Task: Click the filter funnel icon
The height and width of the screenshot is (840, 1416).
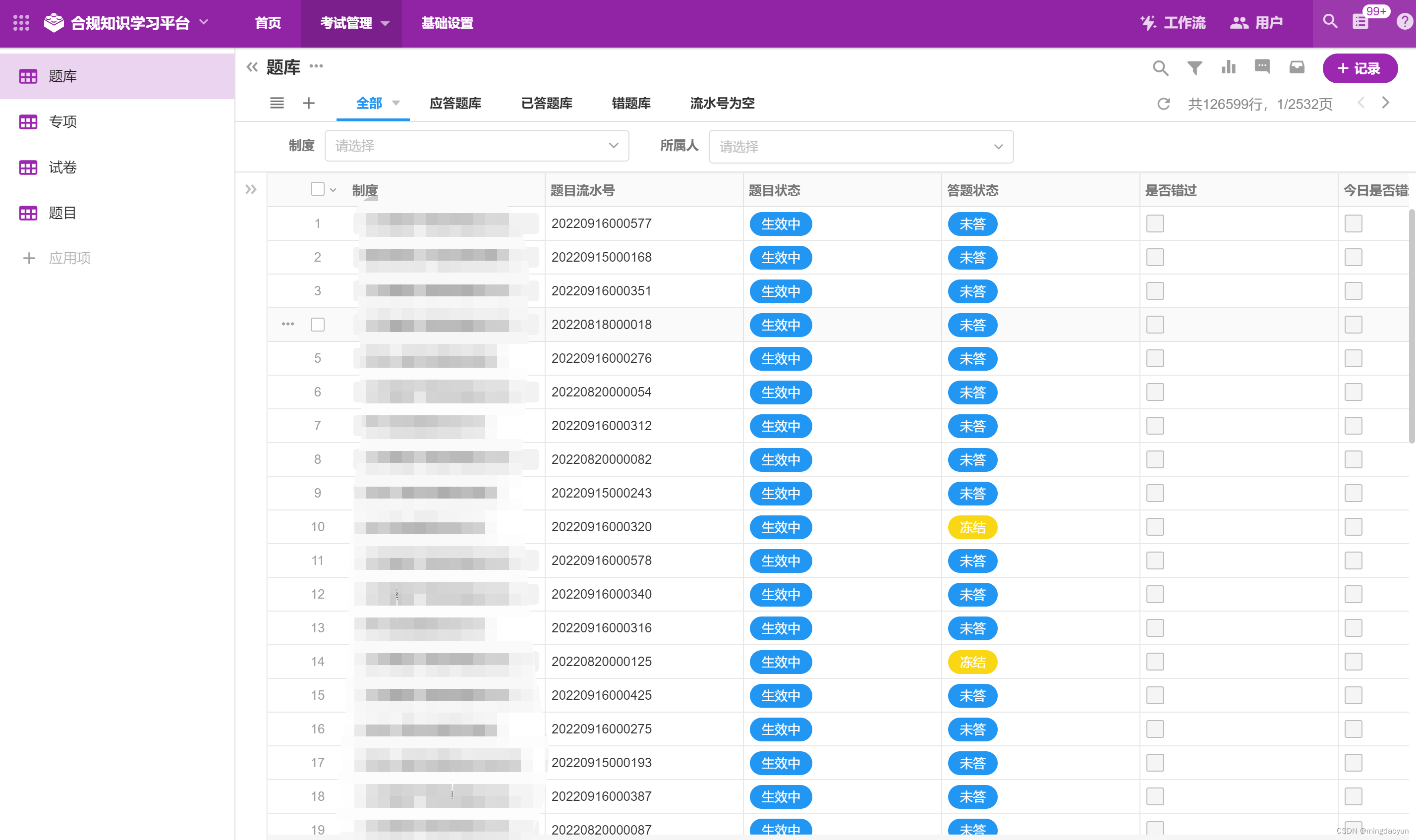Action: coord(1194,68)
